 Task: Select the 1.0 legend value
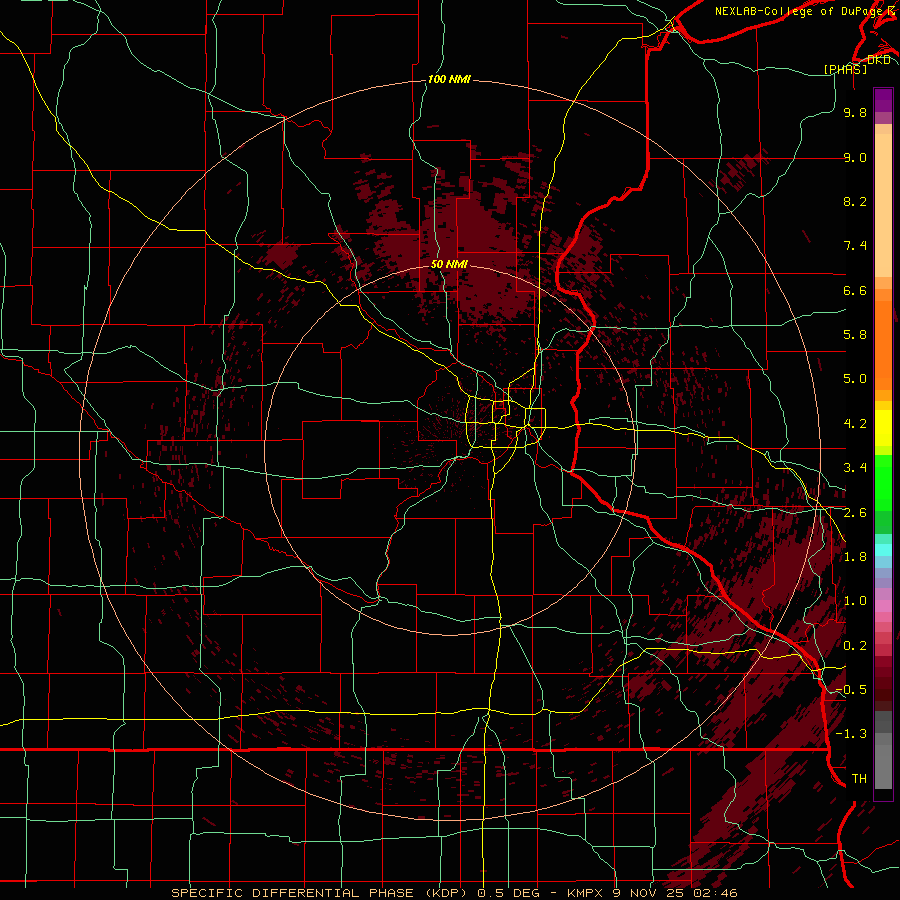[855, 601]
